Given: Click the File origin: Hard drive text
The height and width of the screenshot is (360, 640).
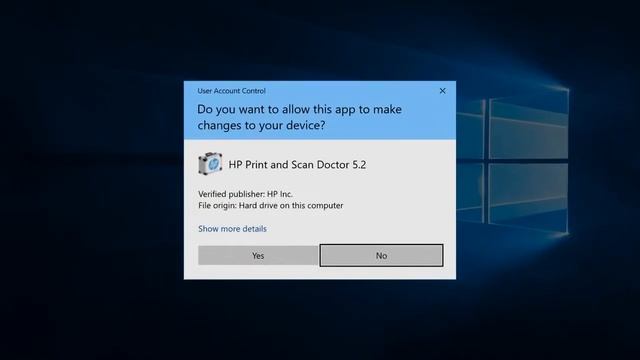Looking at the screenshot, I should coord(271,205).
